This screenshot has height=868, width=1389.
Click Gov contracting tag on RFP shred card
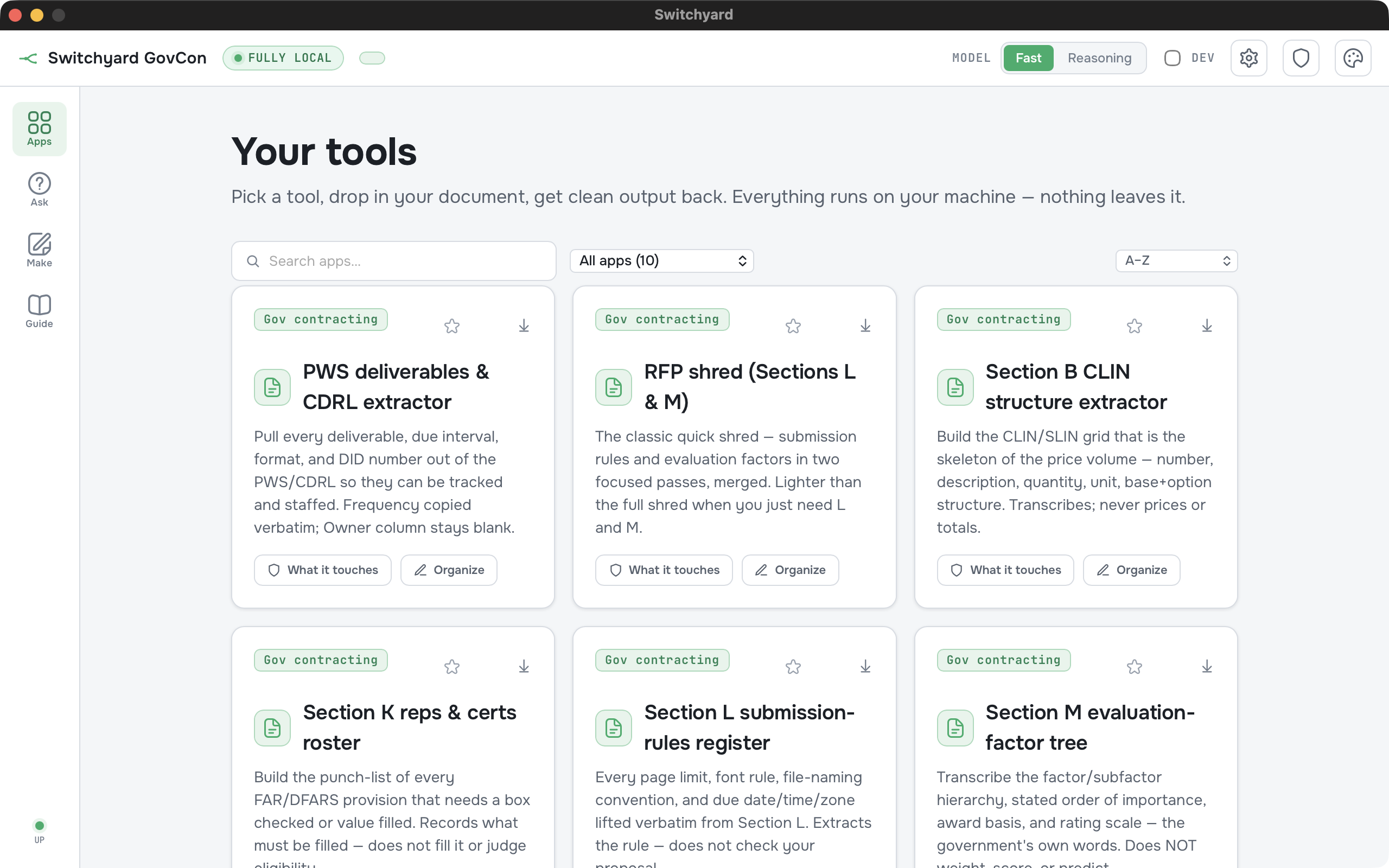pos(662,319)
